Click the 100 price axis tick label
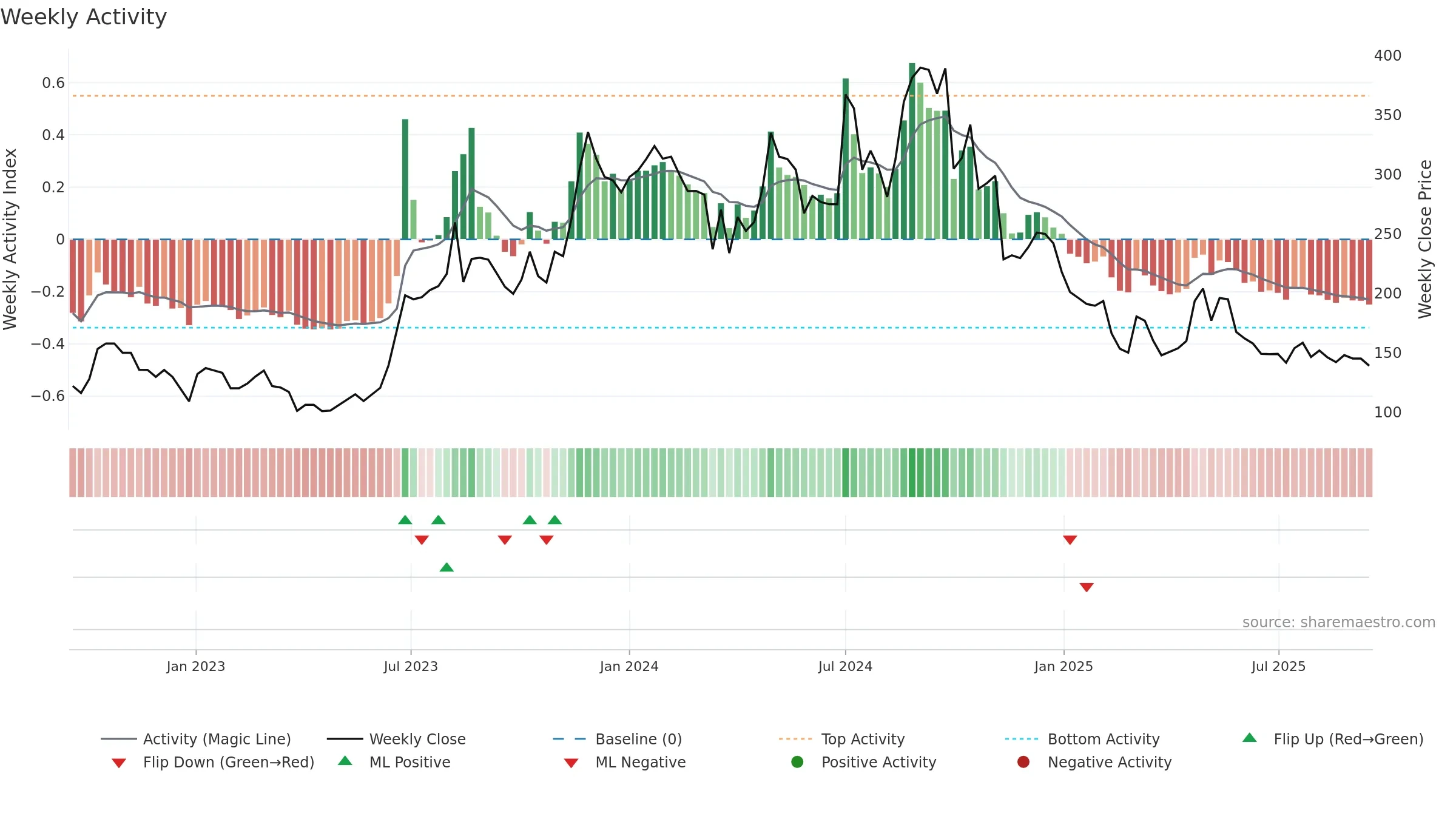The image size is (1456, 819). (x=1388, y=412)
